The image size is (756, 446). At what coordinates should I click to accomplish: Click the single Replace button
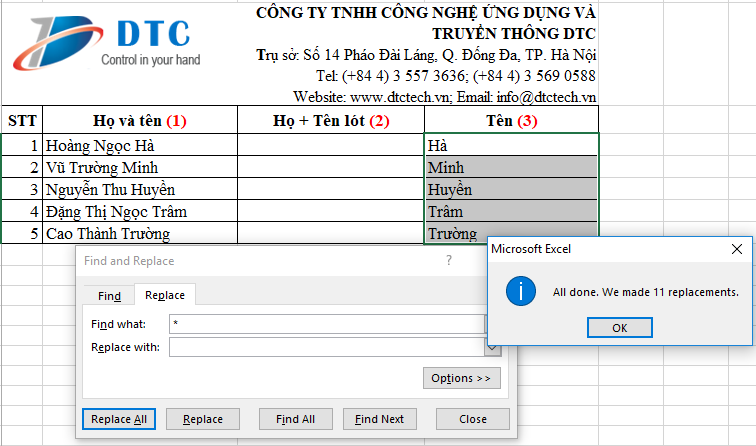(203, 419)
